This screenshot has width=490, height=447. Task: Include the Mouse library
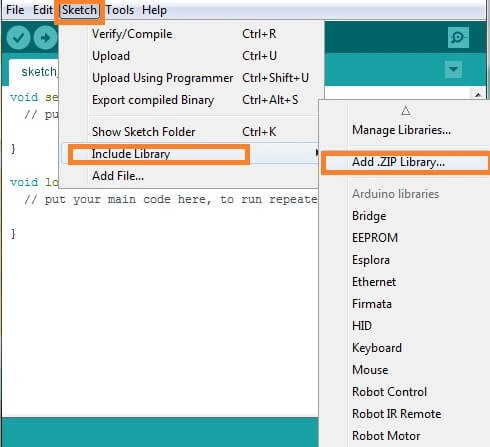(x=370, y=370)
